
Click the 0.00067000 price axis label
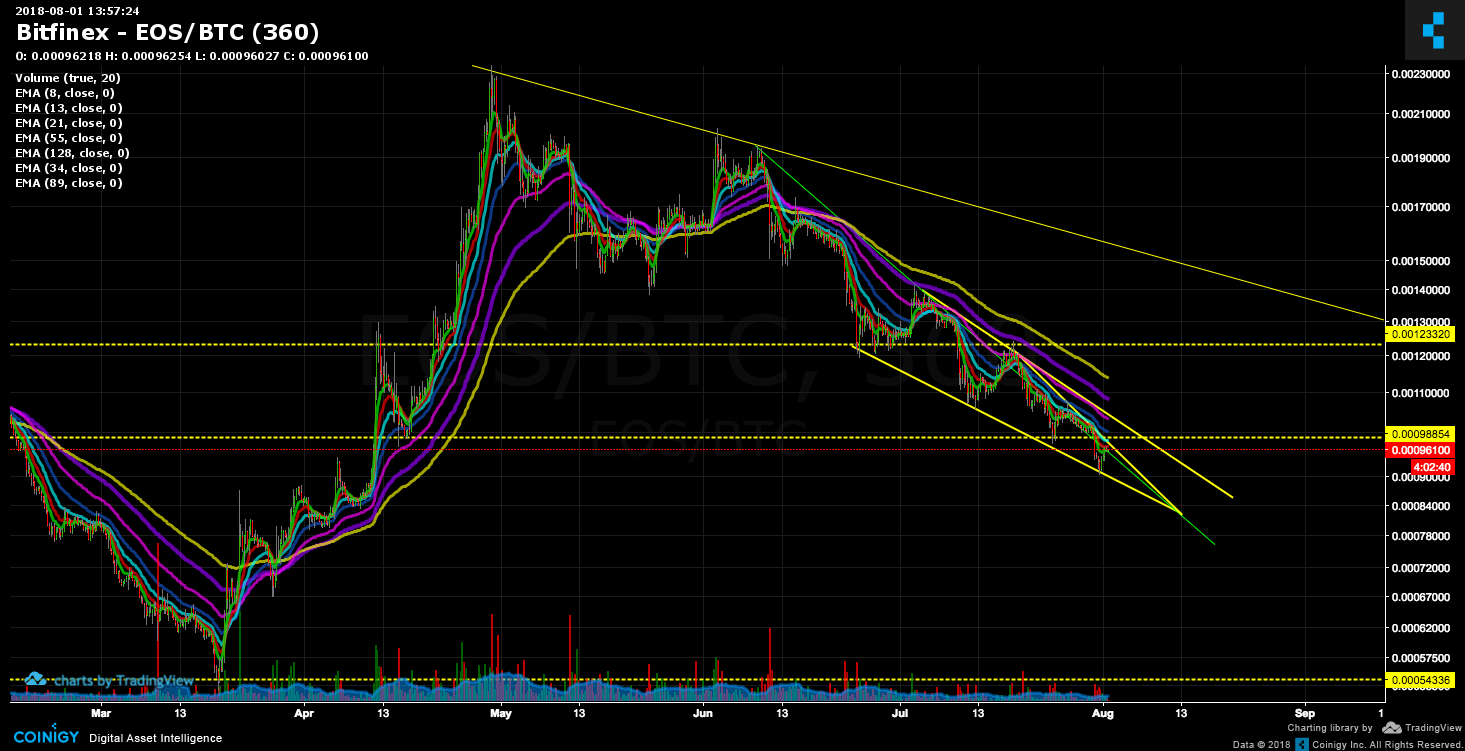(x=1420, y=597)
